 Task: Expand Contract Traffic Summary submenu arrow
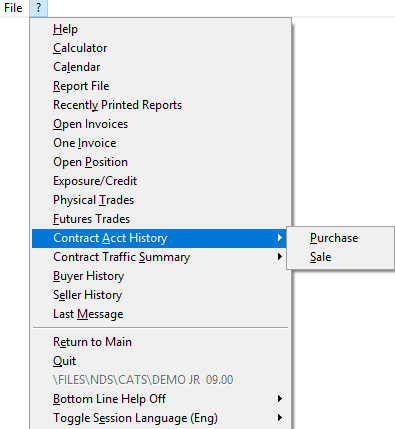[x=280, y=257]
